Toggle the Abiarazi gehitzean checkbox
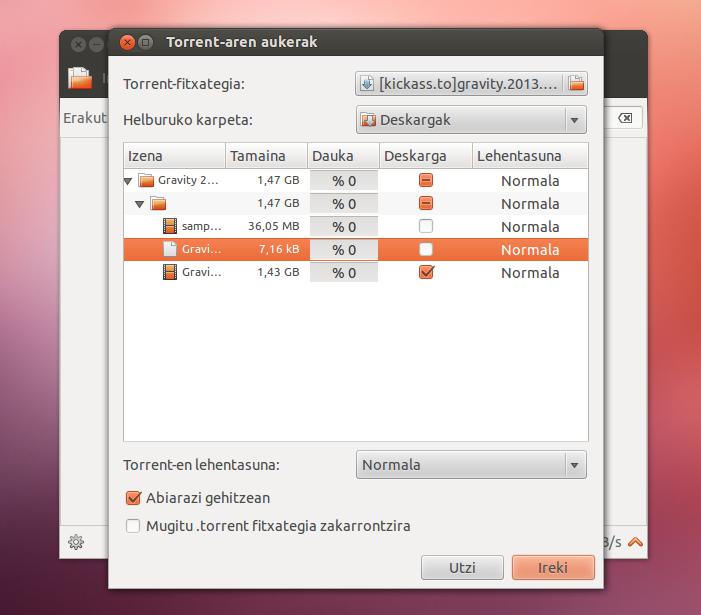Image resolution: width=701 pixels, height=615 pixels. pyautogui.click(x=133, y=498)
